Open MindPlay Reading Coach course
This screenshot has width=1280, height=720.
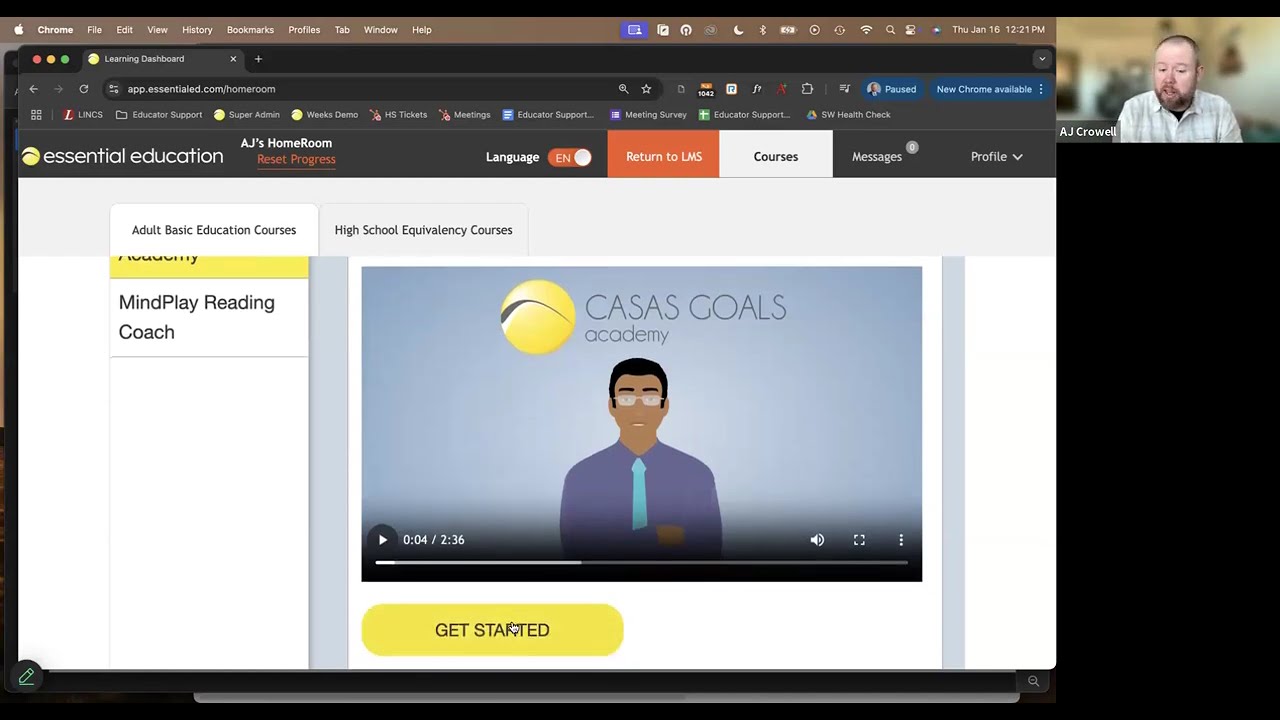209,317
